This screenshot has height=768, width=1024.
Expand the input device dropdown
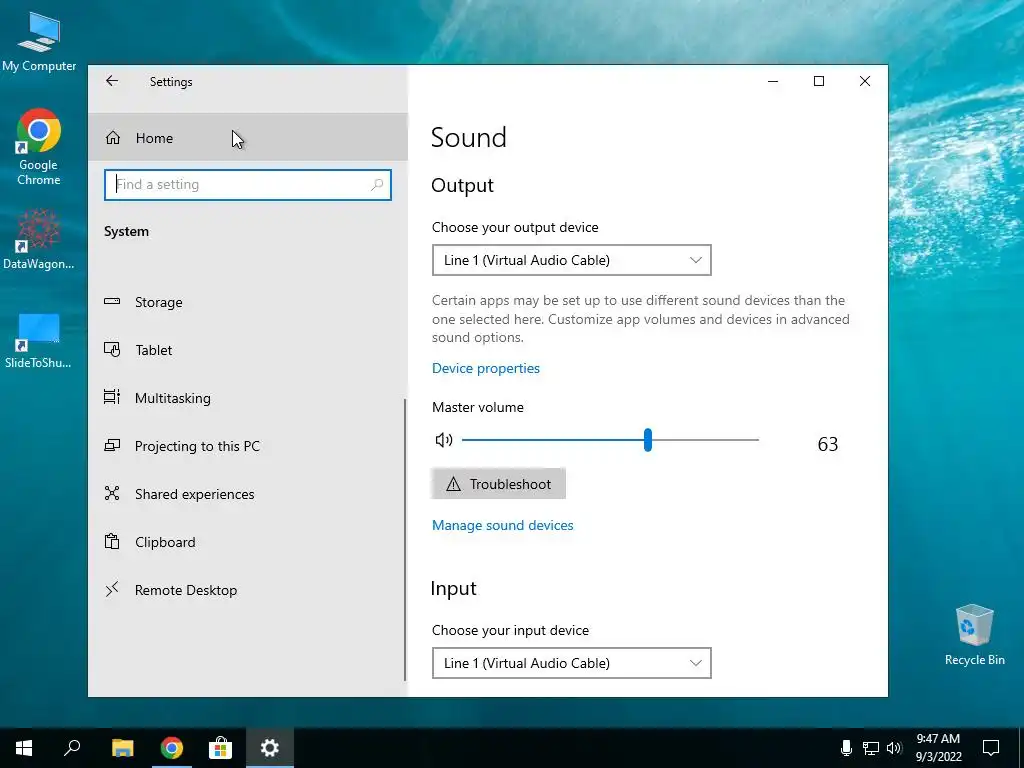pos(571,663)
